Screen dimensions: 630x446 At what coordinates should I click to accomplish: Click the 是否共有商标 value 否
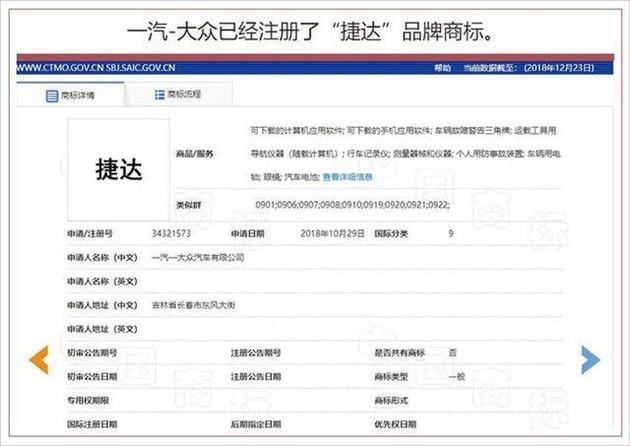click(452, 353)
